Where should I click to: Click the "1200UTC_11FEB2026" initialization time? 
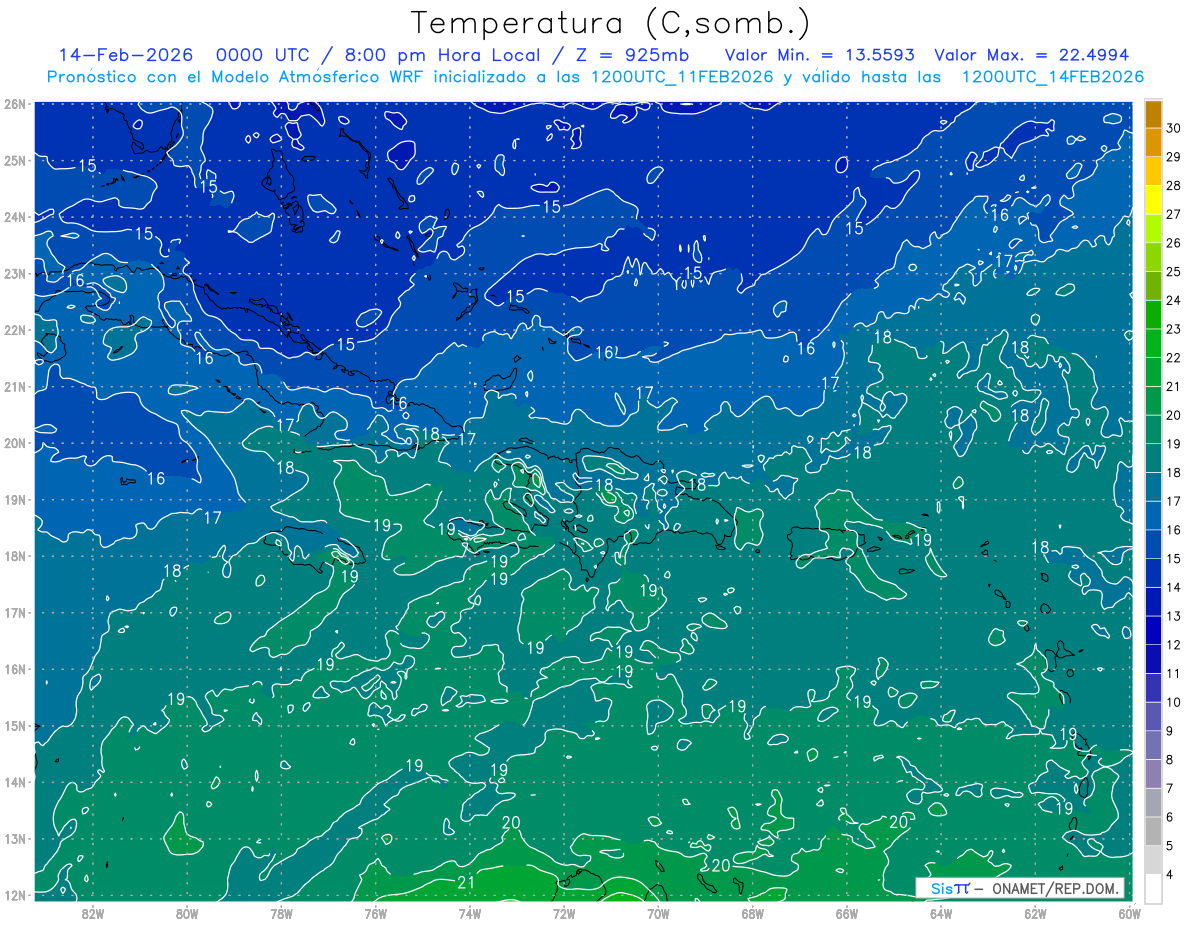(x=683, y=77)
